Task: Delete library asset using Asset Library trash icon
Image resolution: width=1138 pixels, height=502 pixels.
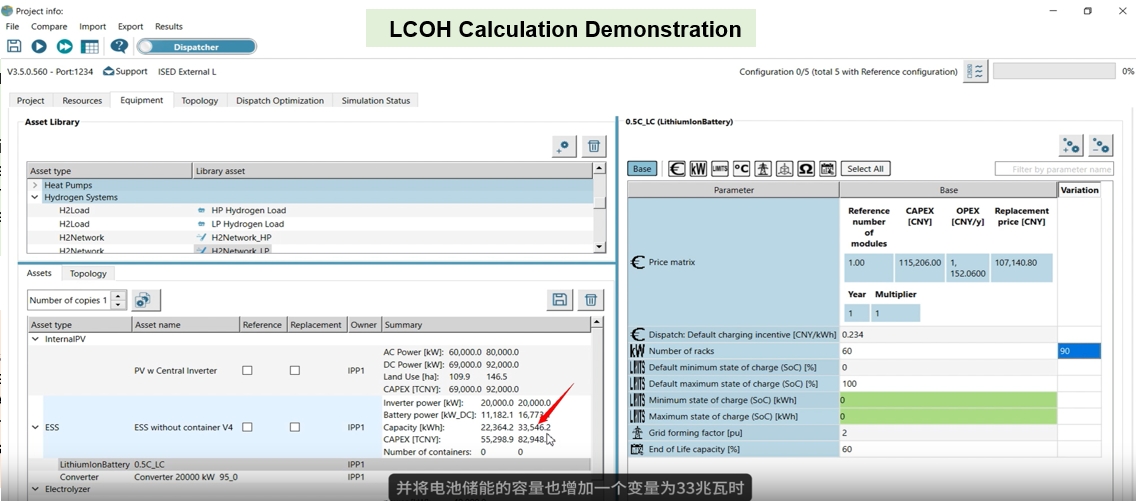Action: coord(594,147)
